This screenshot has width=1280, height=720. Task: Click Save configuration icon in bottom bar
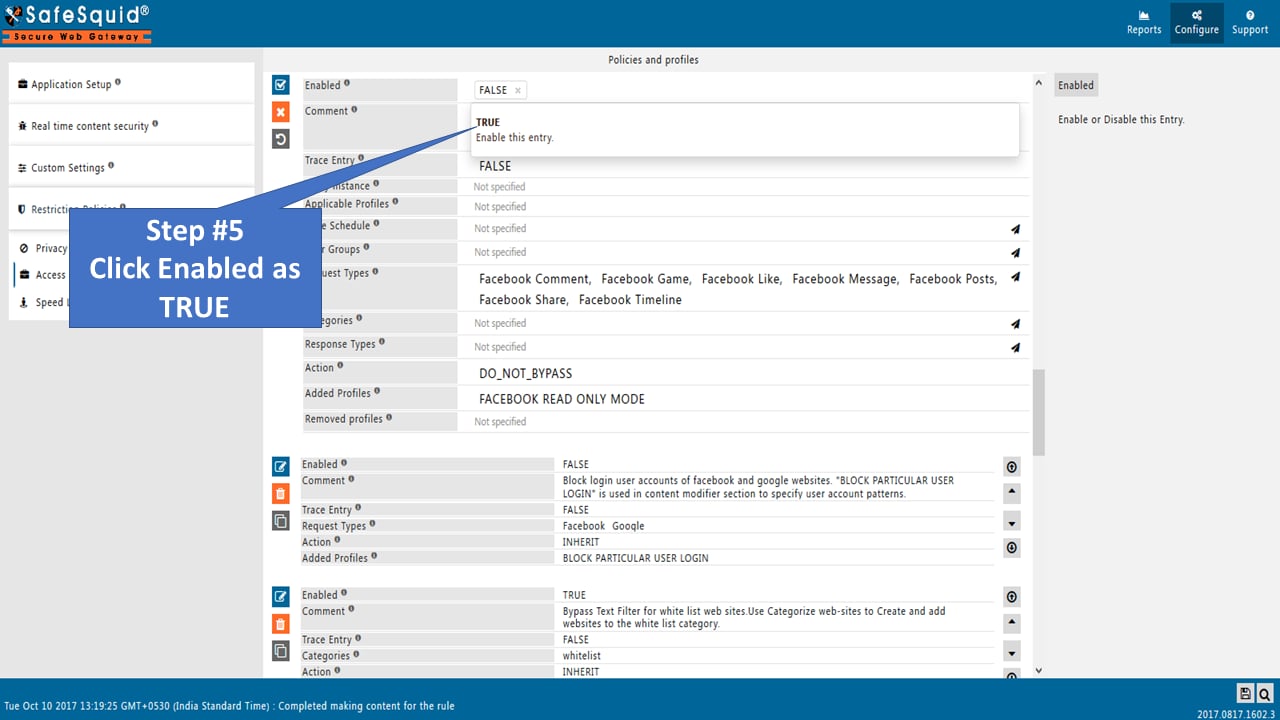1245,693
